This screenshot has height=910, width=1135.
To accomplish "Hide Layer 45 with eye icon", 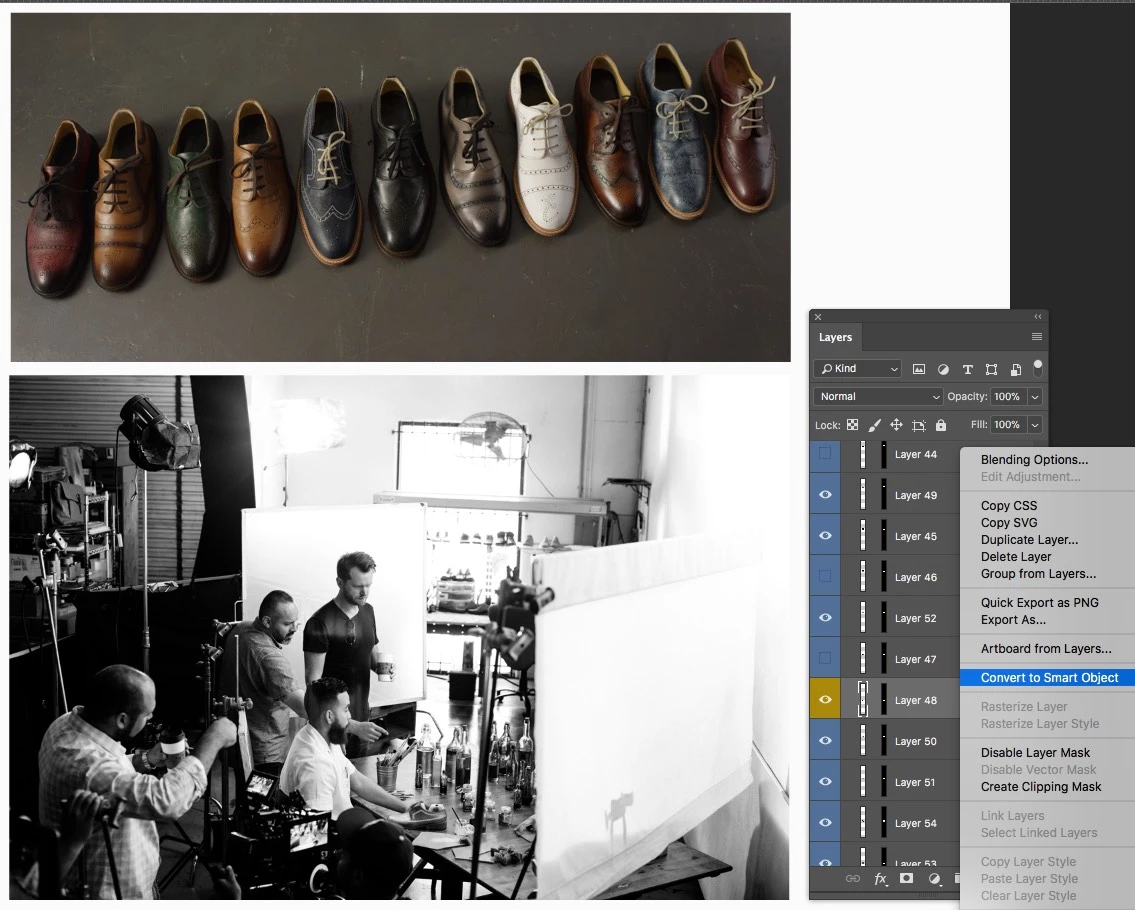I will click(x=824, y=536).
